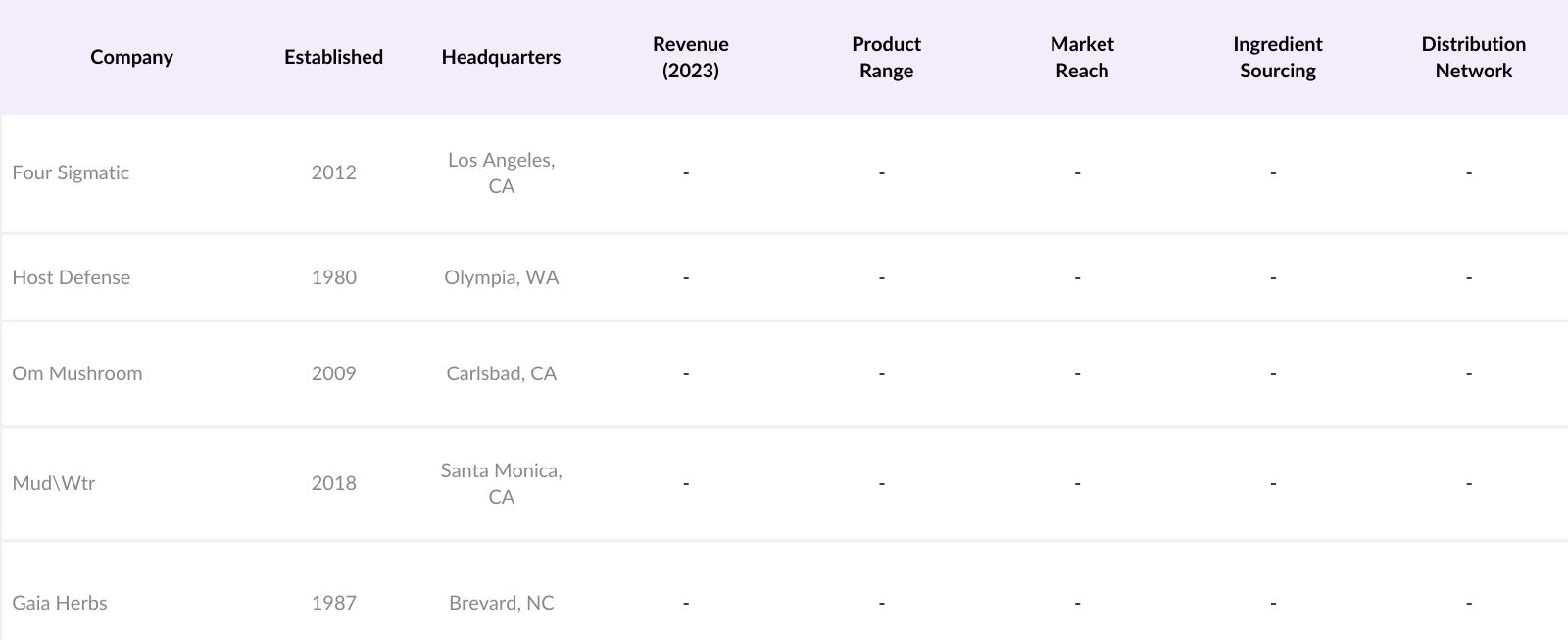Open the Four Sigmatic company entry
Screen dimensions: 1568x640
point(71,172)
